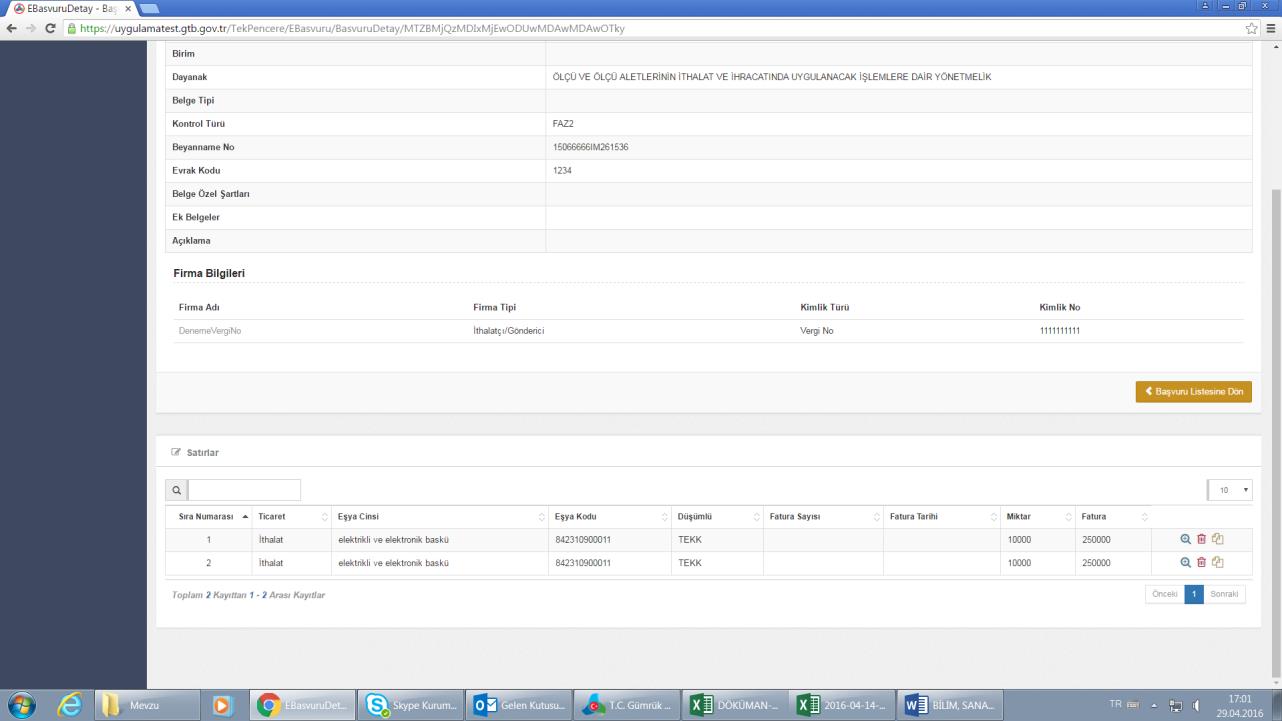Open the Chrome menu
Viewport: 1282px width, 721px height.
click(1271, 28)
